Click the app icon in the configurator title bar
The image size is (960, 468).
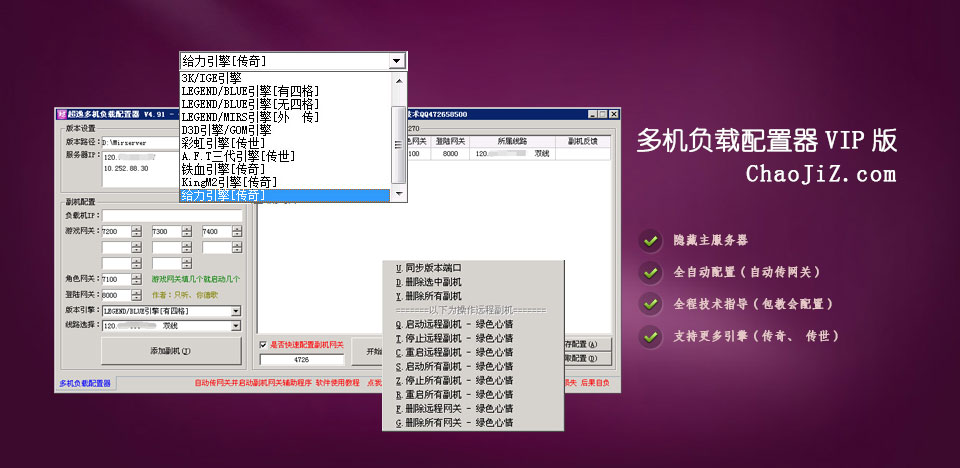coord(62,114)
